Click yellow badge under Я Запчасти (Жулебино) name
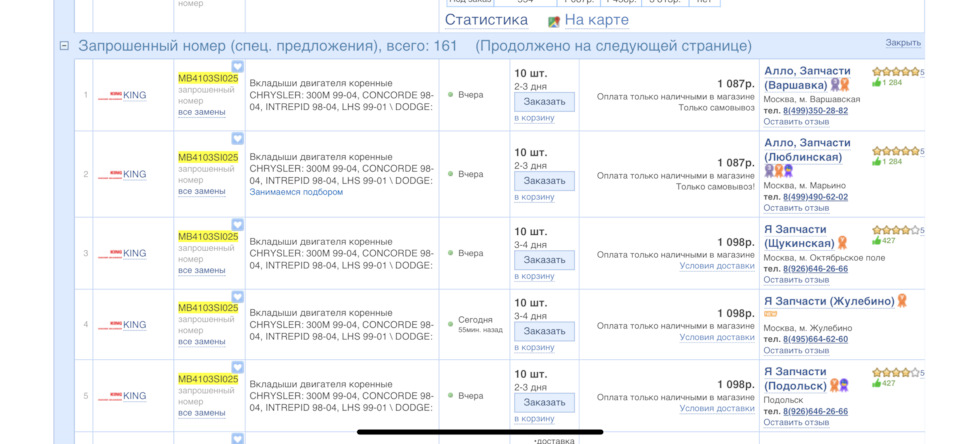 (770, 315)
